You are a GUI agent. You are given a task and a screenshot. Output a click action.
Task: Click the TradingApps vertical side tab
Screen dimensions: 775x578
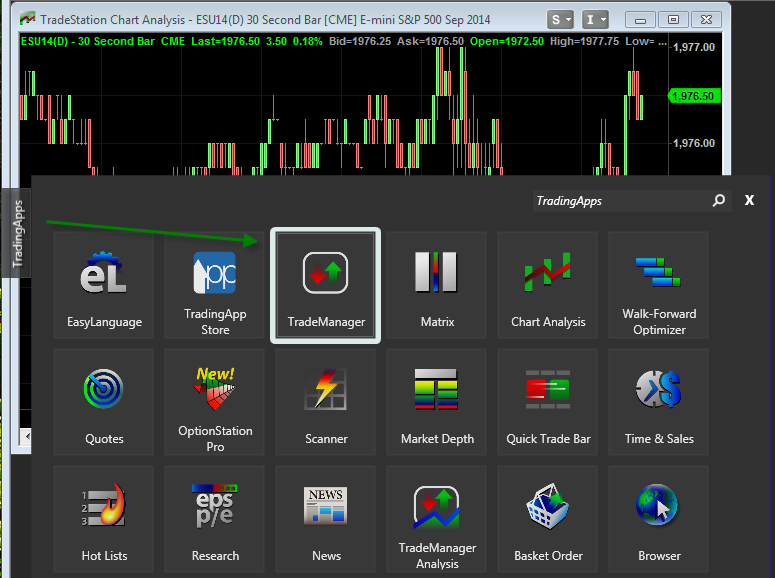(x=17, y=232)
